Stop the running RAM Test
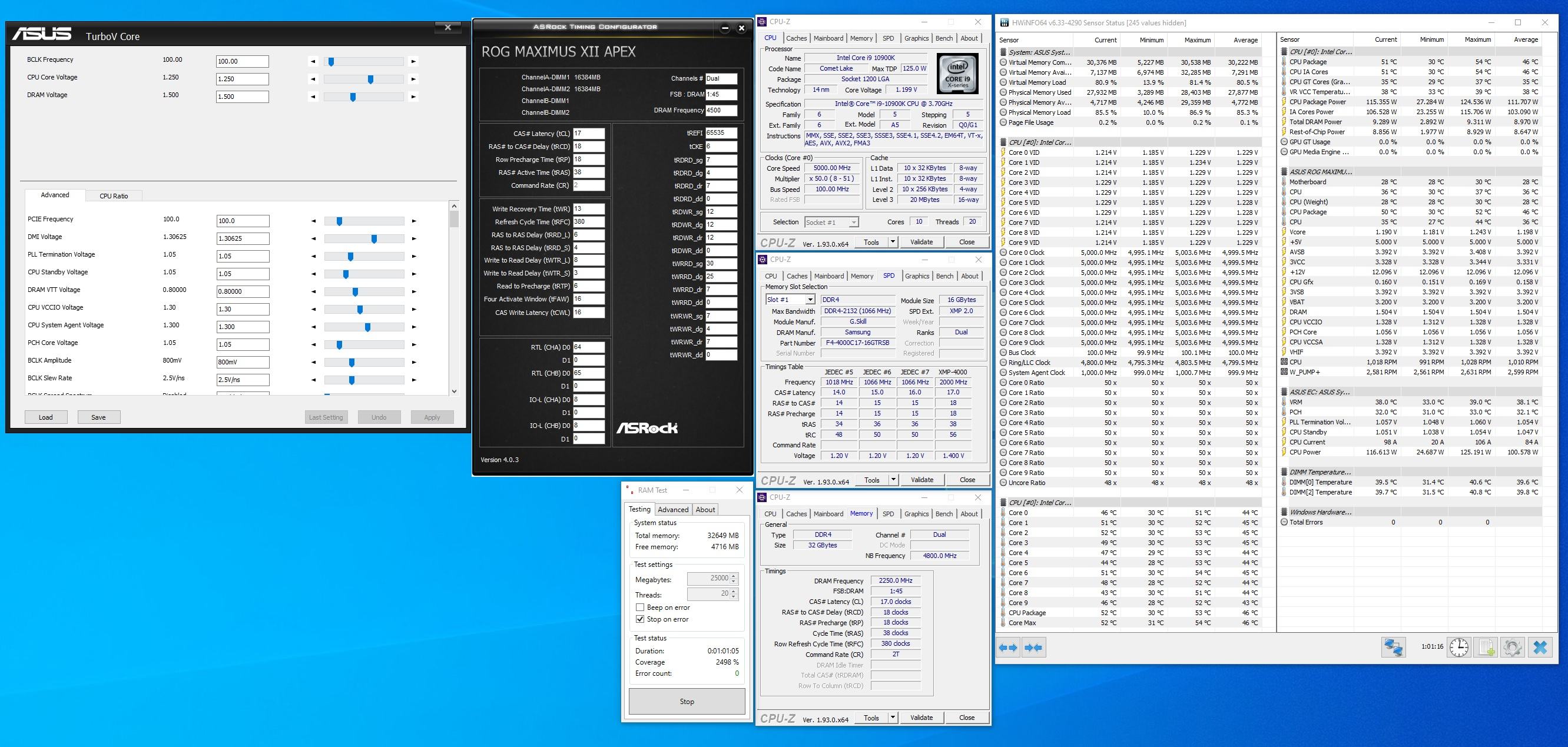1568x747 pixels. click(x=687, y=701)
